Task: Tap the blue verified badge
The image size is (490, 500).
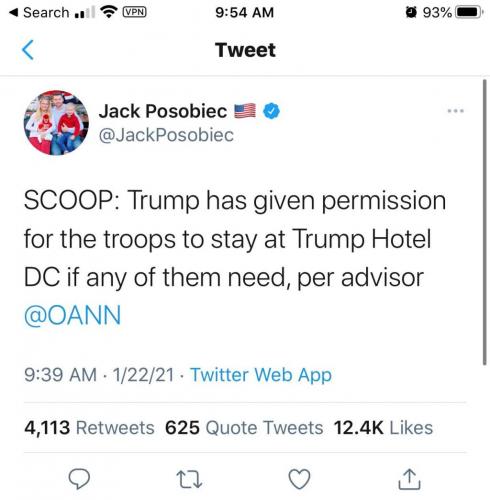Action: tap(271, 111)
